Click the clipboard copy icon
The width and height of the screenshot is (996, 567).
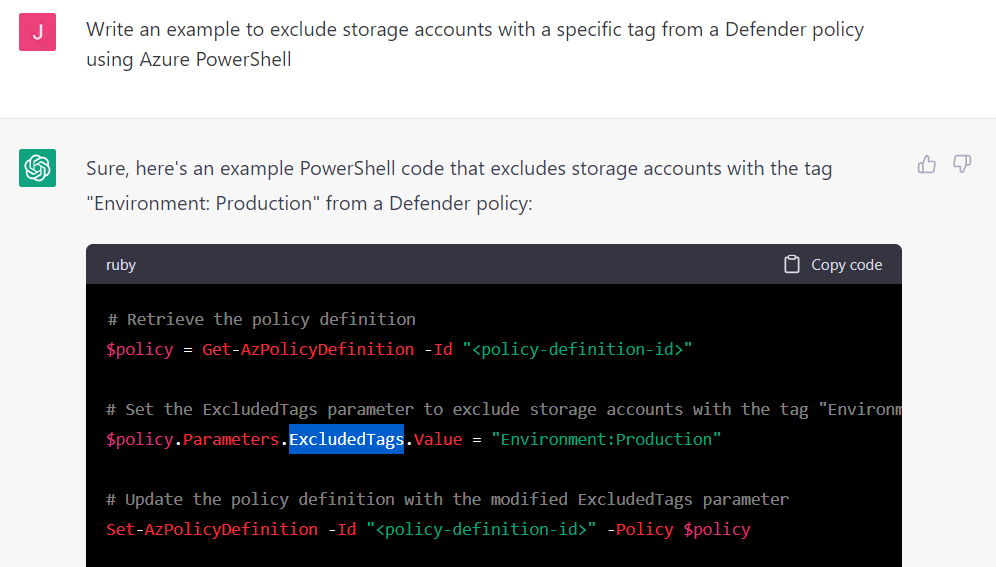tap(791, 264)
